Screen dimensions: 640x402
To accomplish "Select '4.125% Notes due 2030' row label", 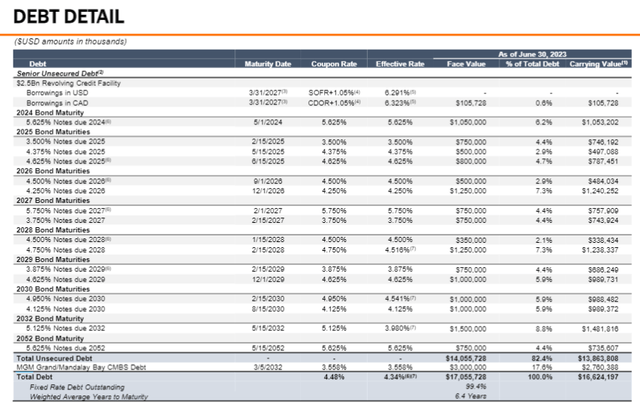I will tap(65, 309).
